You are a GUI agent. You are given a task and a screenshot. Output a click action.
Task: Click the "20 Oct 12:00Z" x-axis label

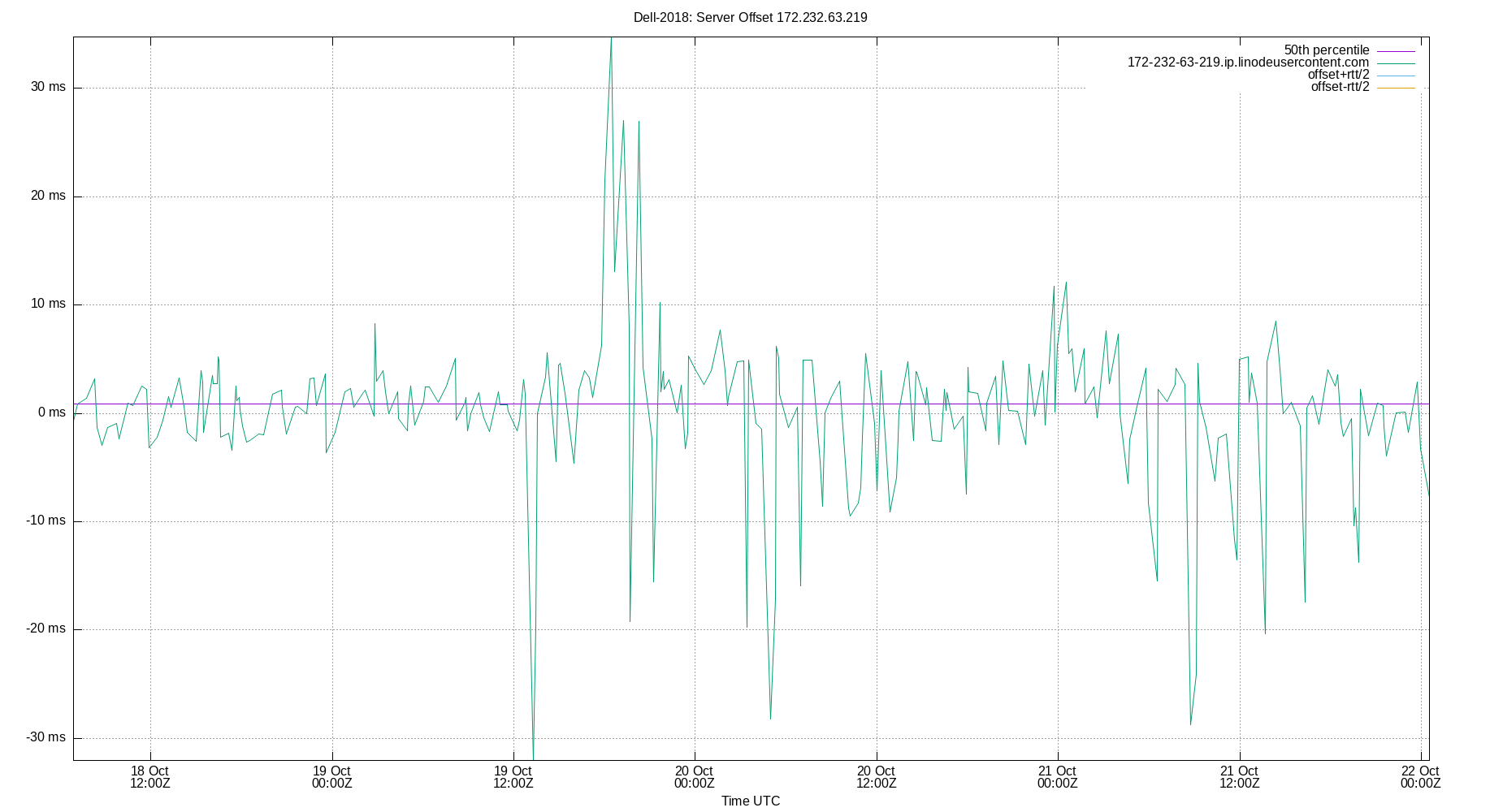876,777
